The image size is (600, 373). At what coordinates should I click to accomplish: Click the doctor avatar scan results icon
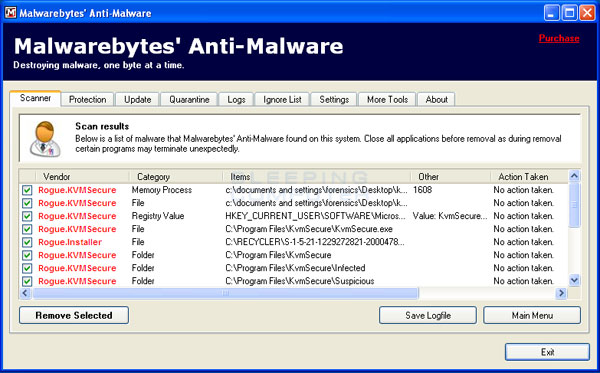coord(46,139)
